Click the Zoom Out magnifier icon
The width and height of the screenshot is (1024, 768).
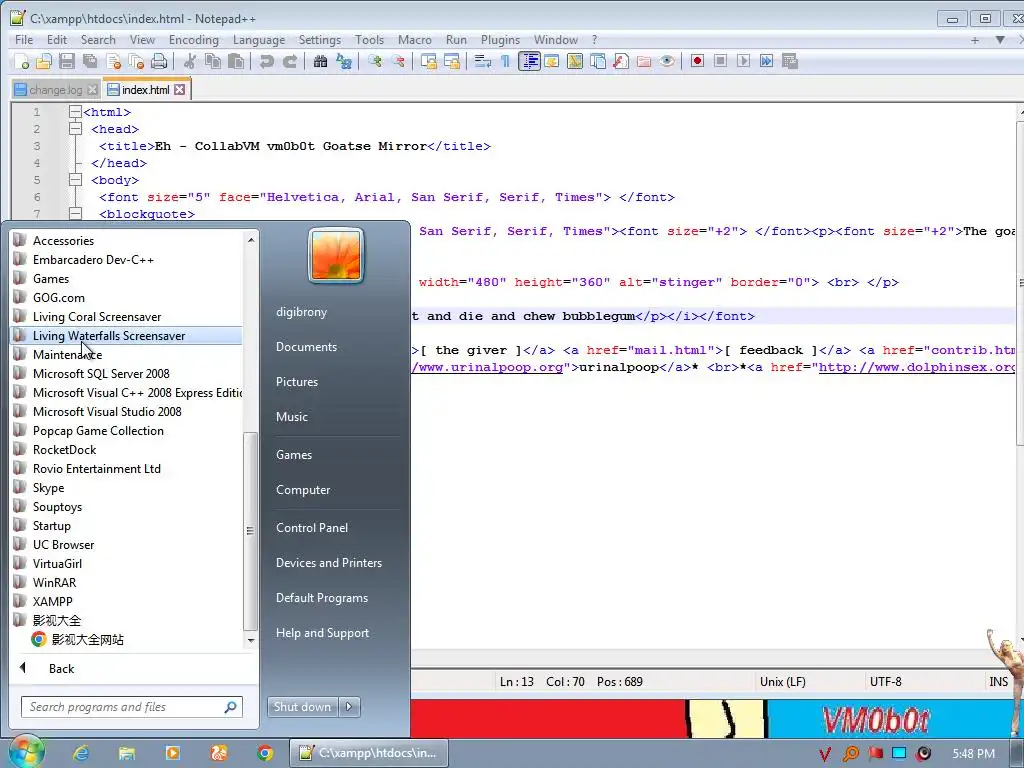coord(398,61)
